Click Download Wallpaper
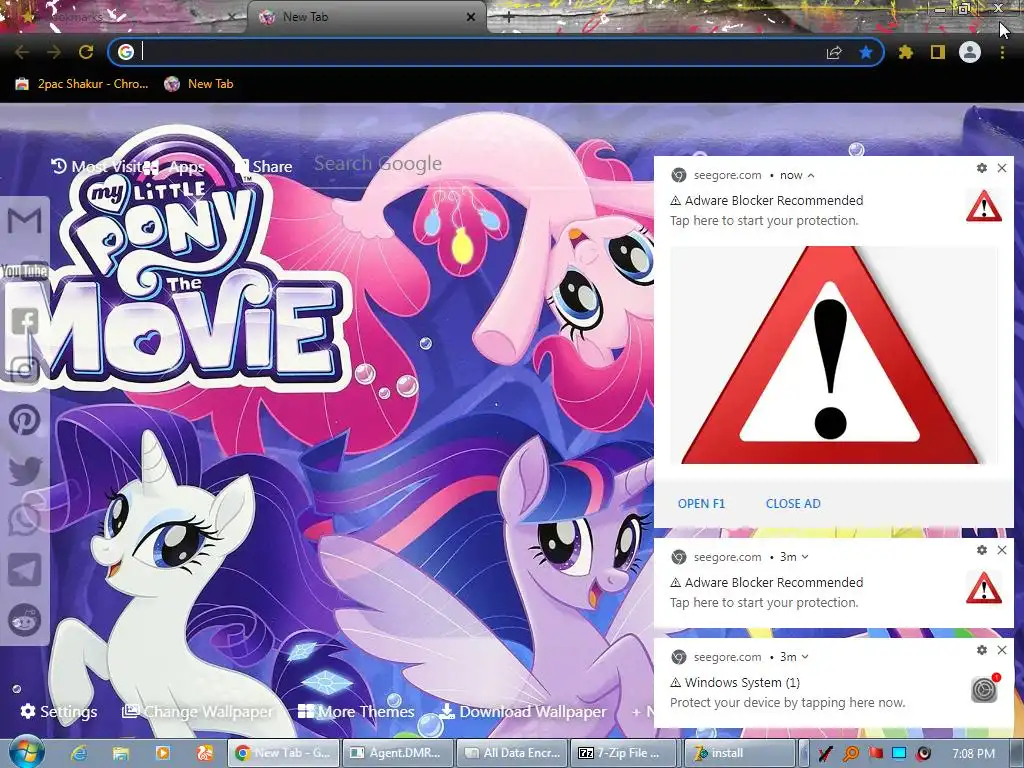This screenshot has width=1024, height=768. tap(523, 711)
